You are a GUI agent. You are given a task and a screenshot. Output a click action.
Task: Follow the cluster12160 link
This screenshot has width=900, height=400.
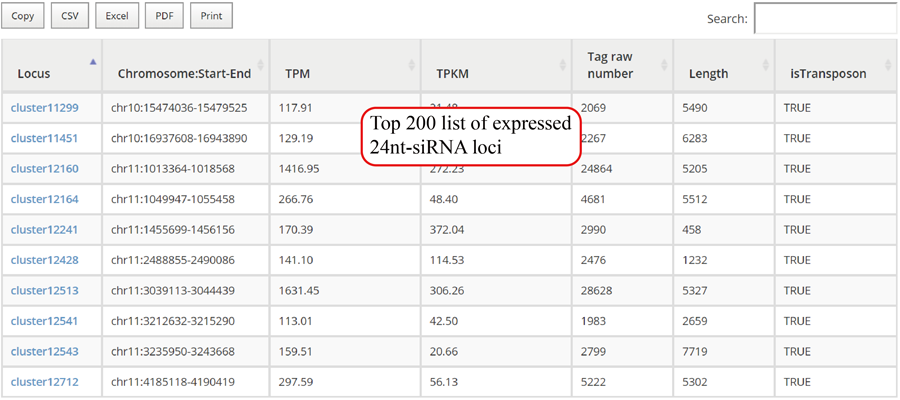[44, 169]
